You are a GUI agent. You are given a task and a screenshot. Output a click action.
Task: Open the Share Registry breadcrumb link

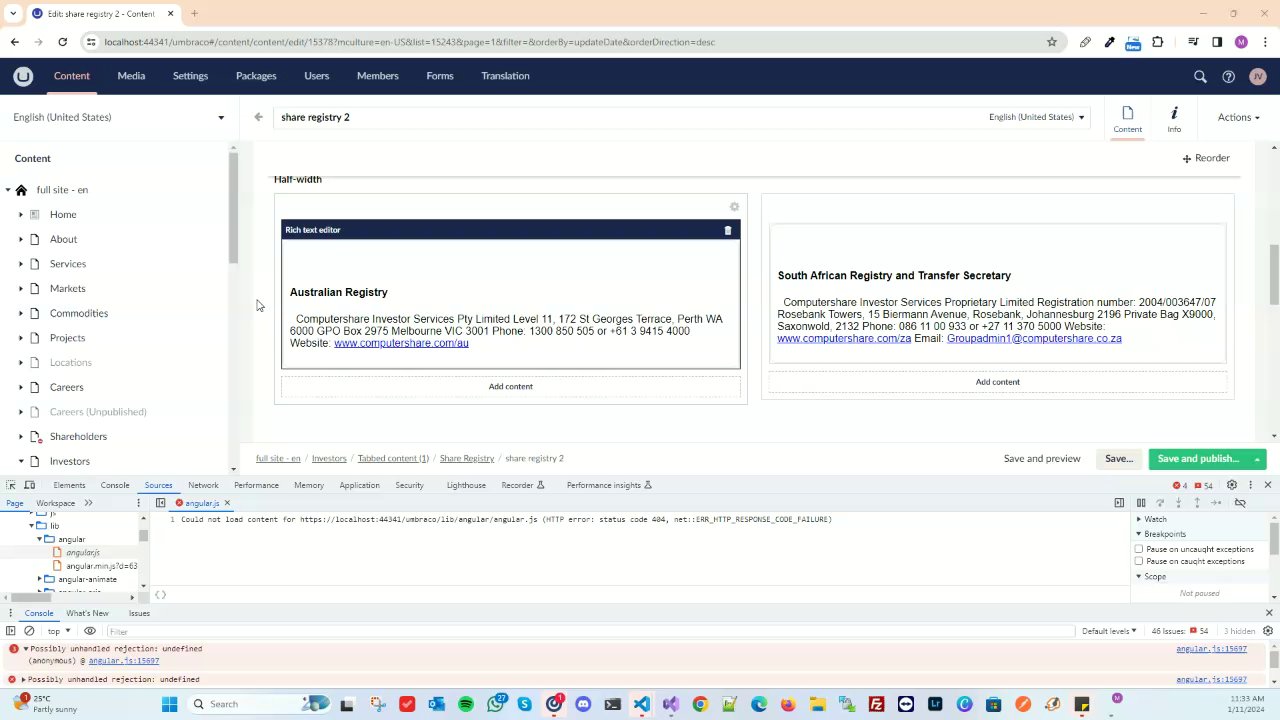click(x=467, y=458)
